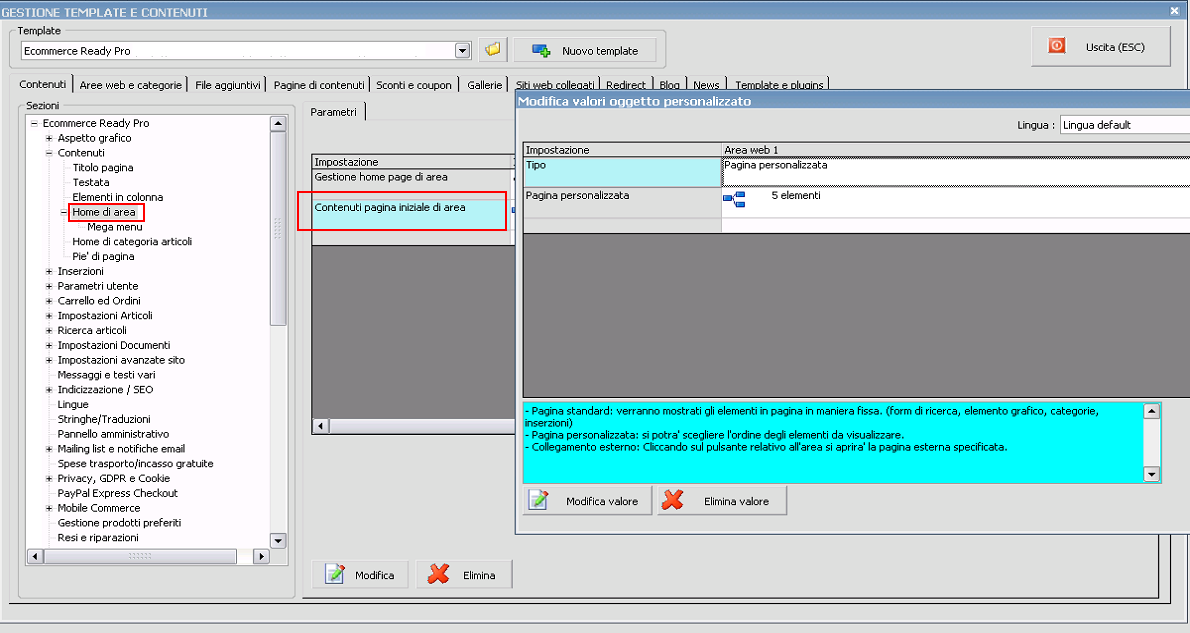Open the Gallerie tab
This screenshot has height=633, width=1190.
coord(484,85)
